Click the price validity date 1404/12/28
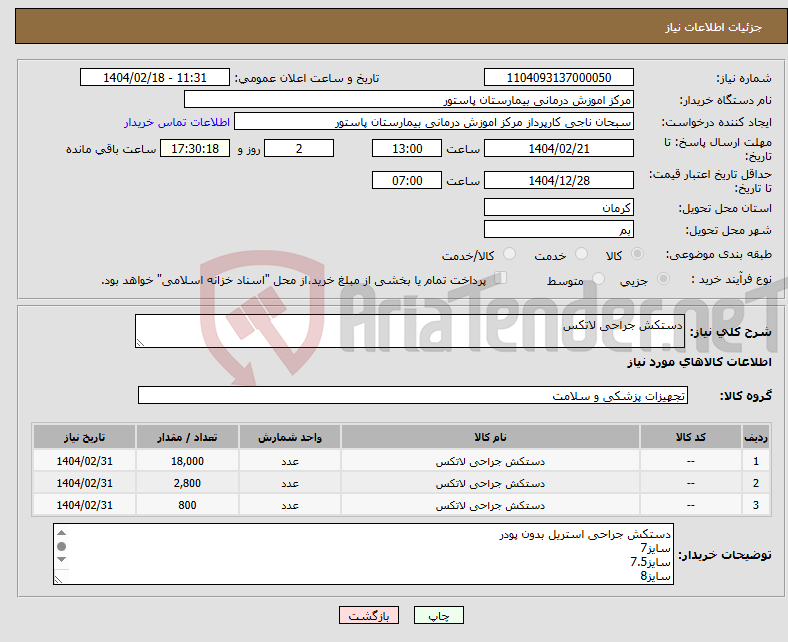Viewport: 788px width, 642px height. pos(558,180)
